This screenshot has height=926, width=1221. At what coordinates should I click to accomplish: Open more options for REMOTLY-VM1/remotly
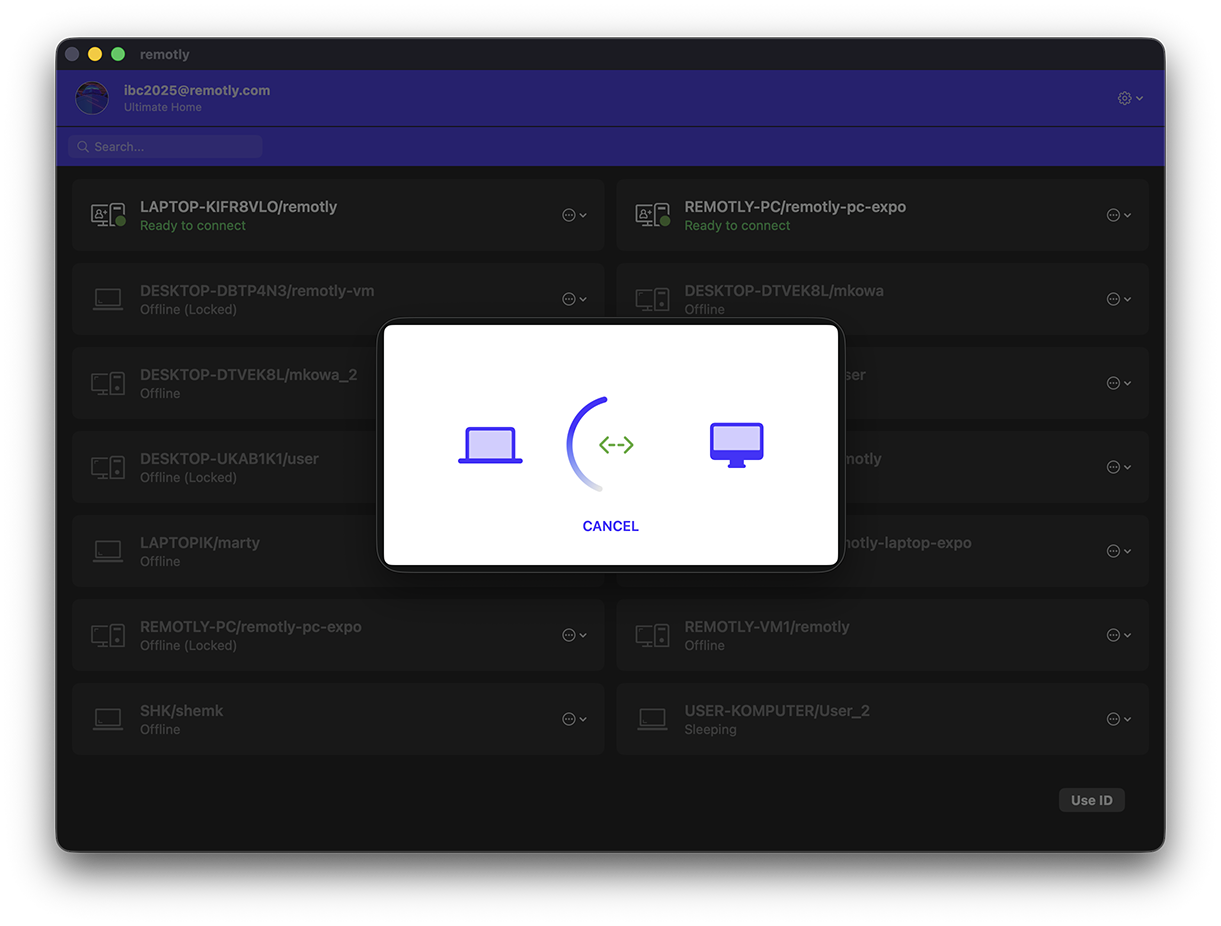[x=1119, y=635]
